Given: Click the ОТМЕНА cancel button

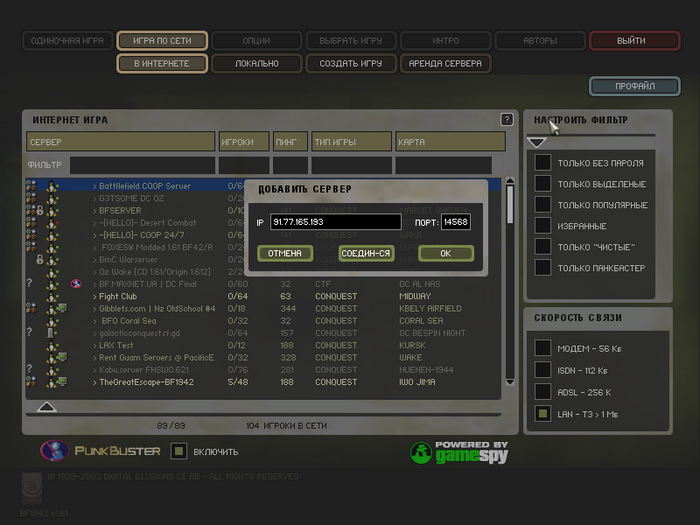Looking at the screenshot, I should [x=285, y=253].
